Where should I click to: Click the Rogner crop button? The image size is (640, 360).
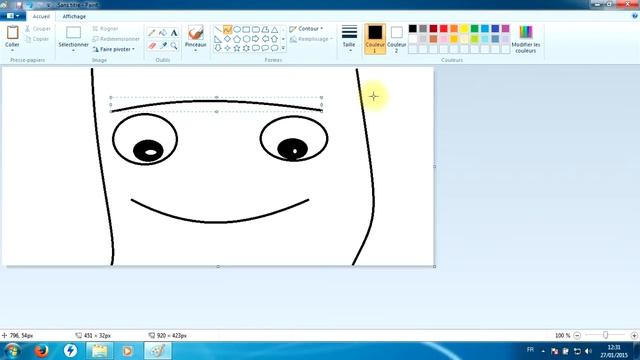tap(105, 29)
